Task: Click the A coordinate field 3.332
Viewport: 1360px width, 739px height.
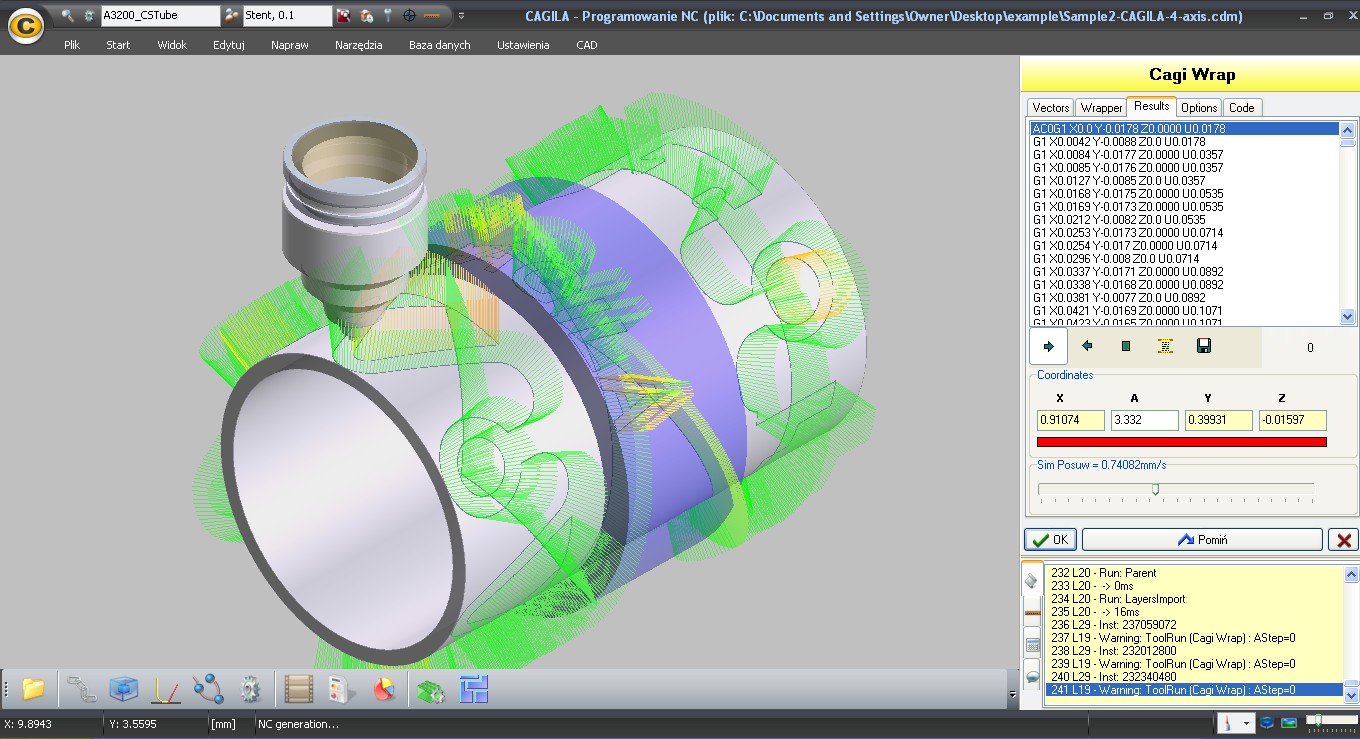Action: pyautogui.click(x=1145, y=421)
